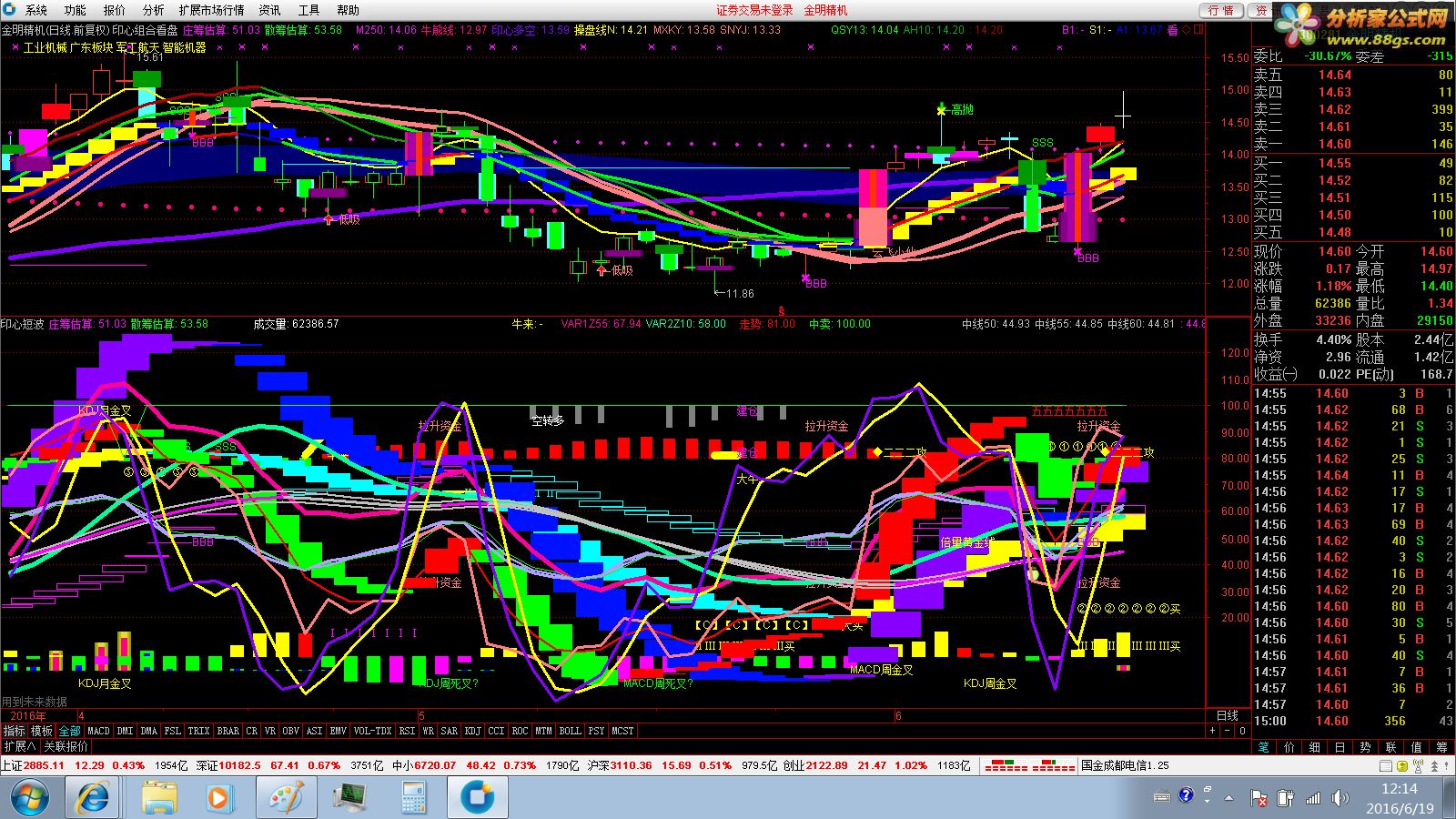Click the minus zoom button under 日线
The width and height of the screenshot is (1456, 819).
coord(1227,731)
